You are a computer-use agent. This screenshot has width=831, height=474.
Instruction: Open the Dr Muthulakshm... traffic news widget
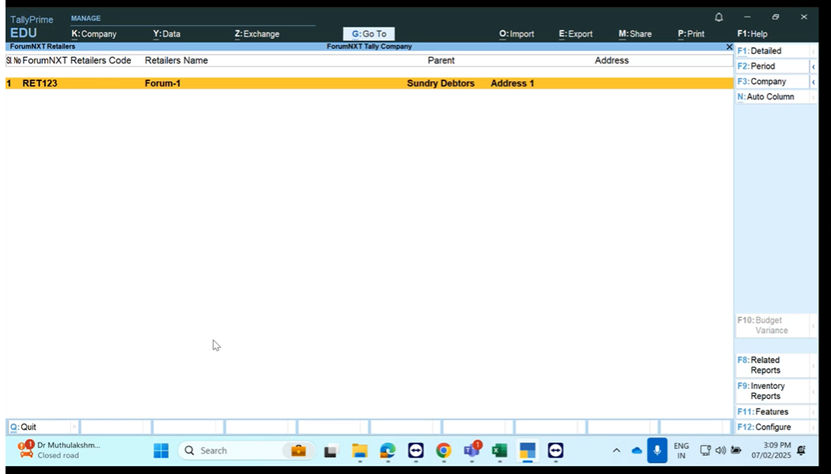tap(58, 450)
